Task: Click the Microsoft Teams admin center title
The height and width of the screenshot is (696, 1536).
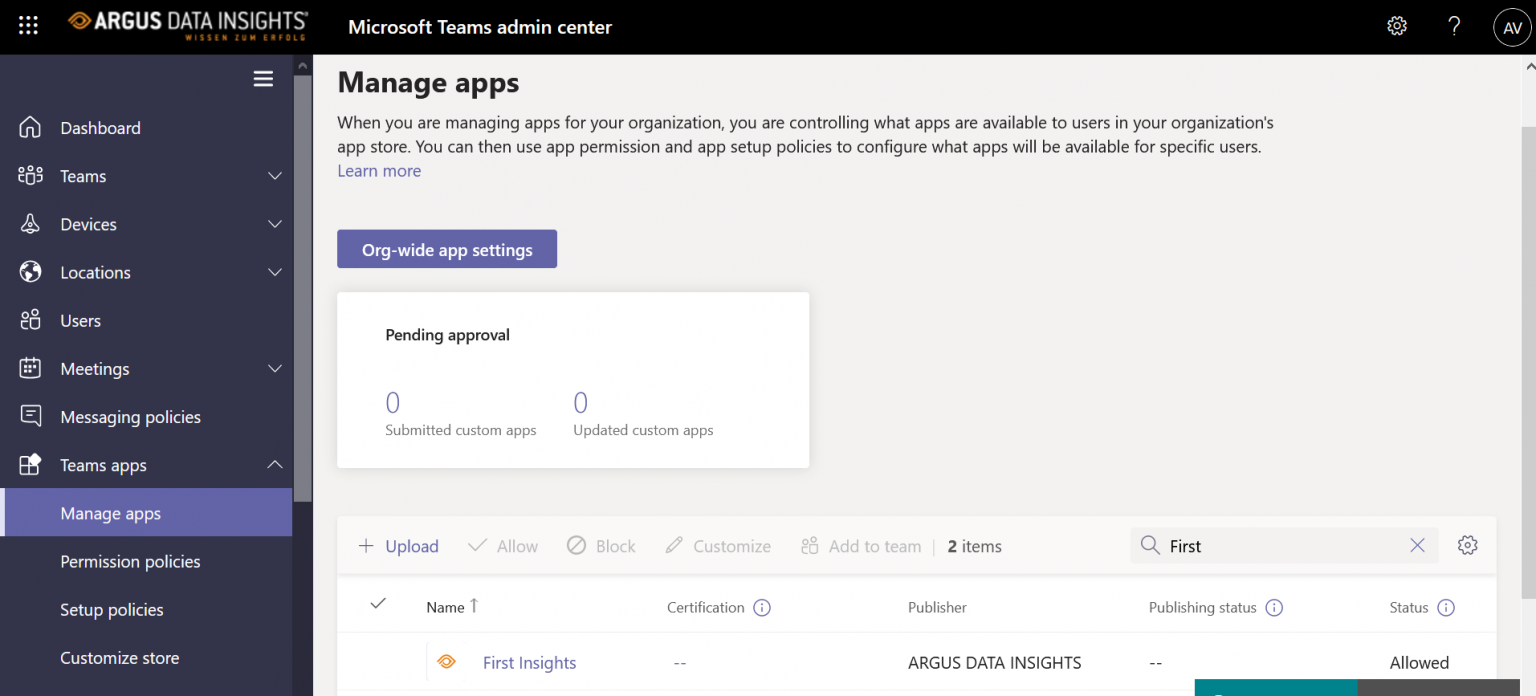Action: click(x=480, y=27)
